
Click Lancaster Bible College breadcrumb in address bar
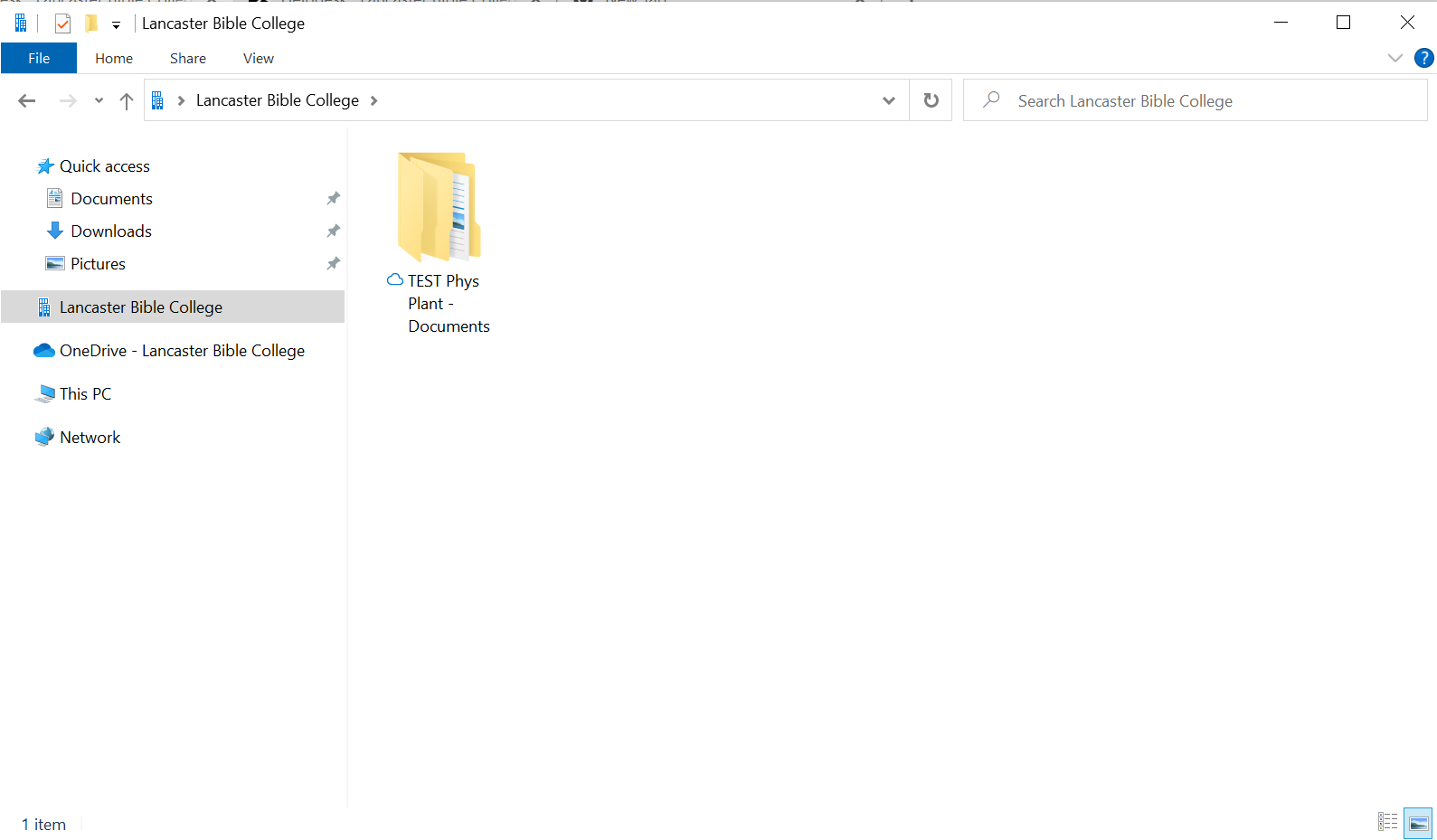click(278, 100)
